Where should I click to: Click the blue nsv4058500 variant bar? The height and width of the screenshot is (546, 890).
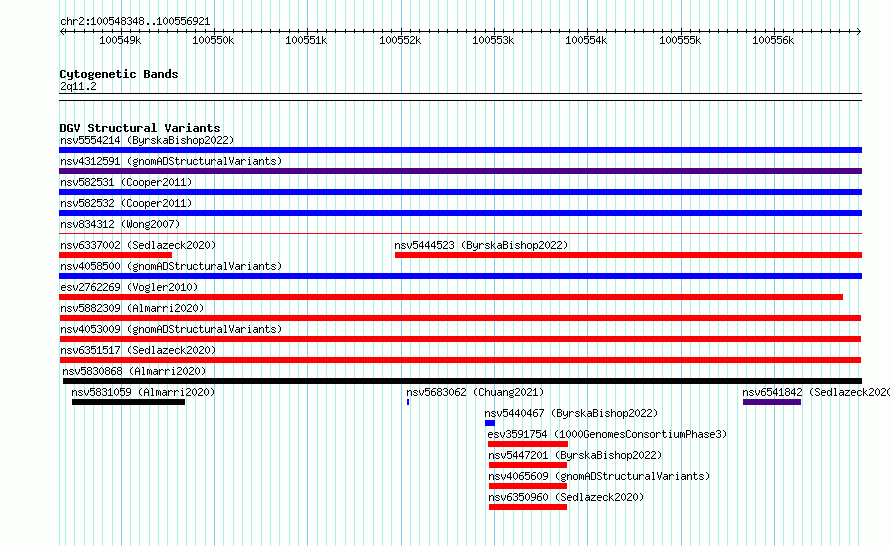click(x=460, y=276)
